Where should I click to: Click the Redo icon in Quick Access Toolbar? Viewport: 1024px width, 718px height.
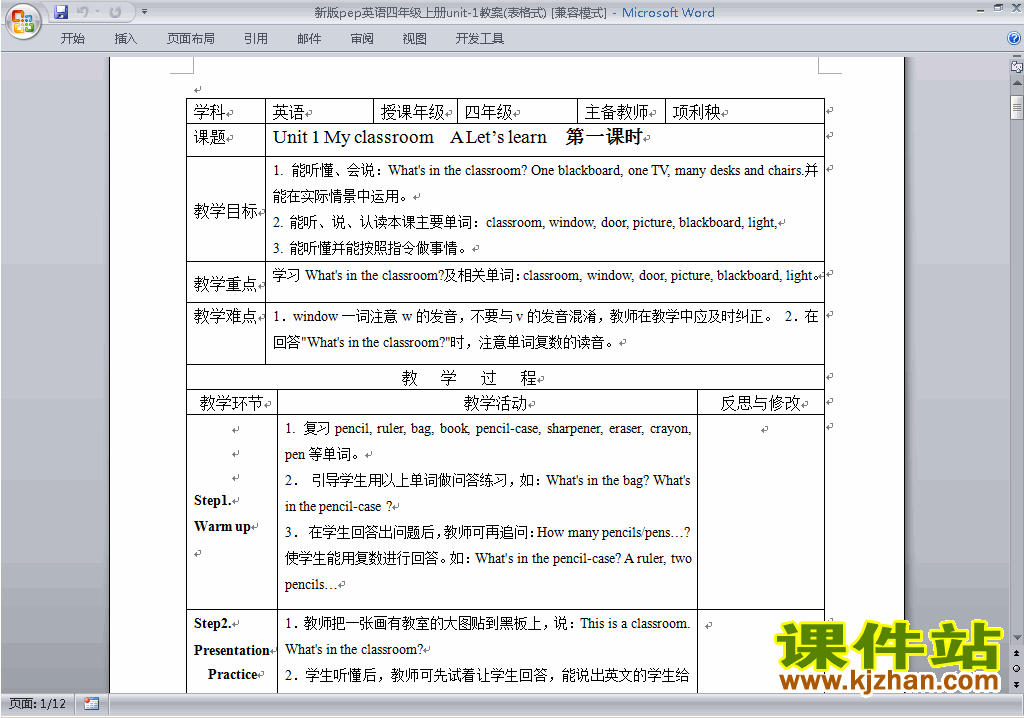[x=115, y=12]
